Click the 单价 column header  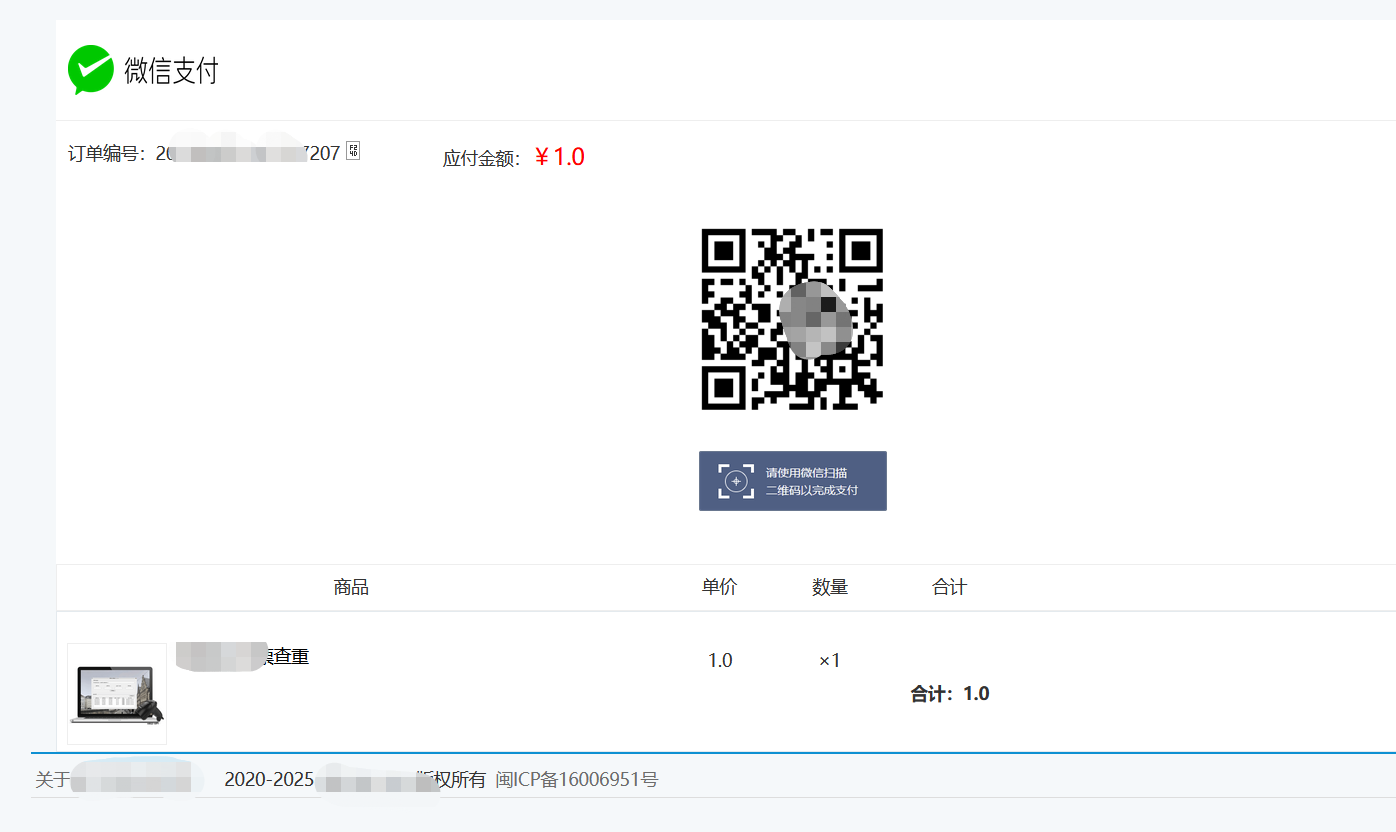coord(720,587)
